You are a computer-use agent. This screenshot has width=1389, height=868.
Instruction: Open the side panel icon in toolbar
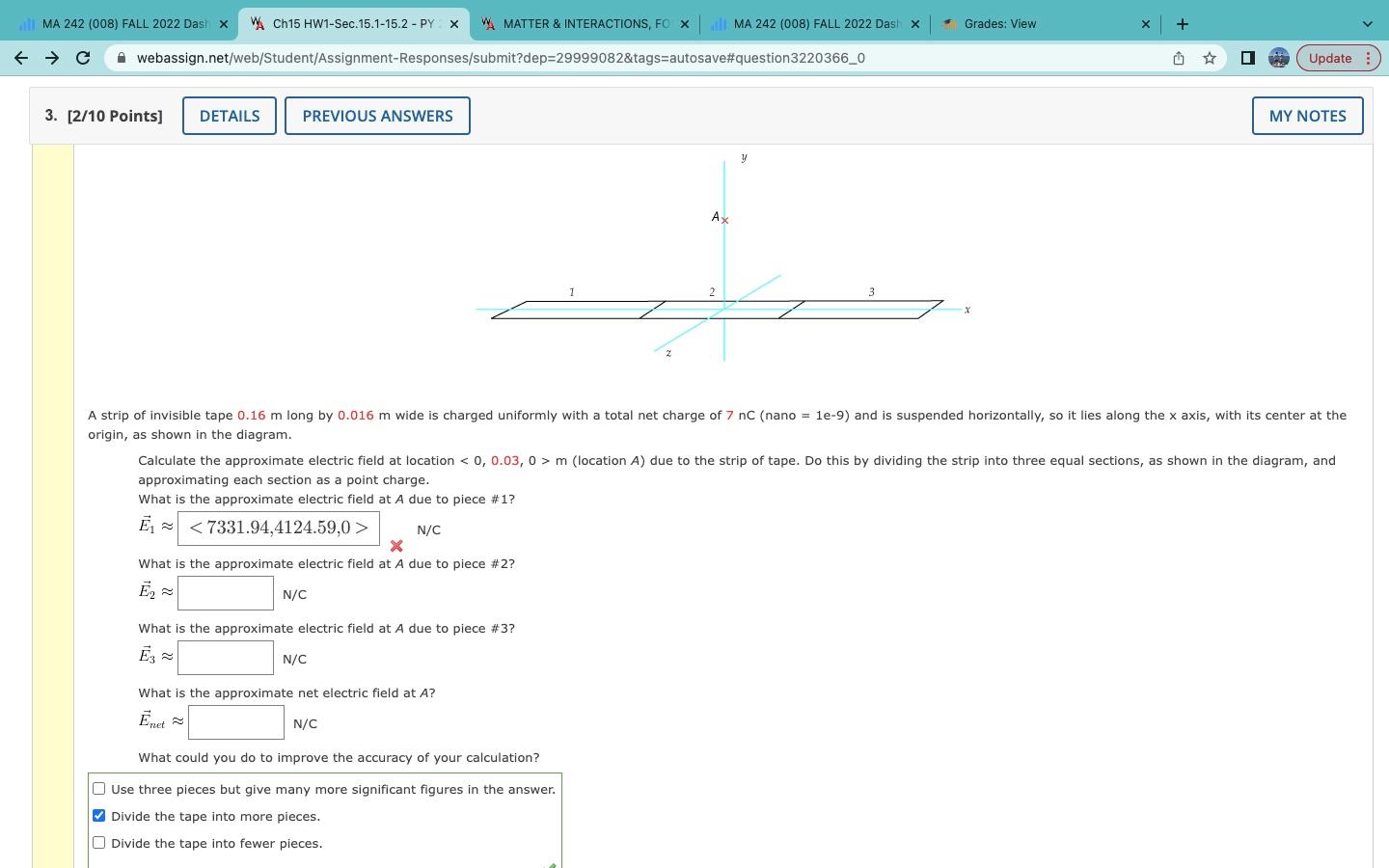(1246, 58)
